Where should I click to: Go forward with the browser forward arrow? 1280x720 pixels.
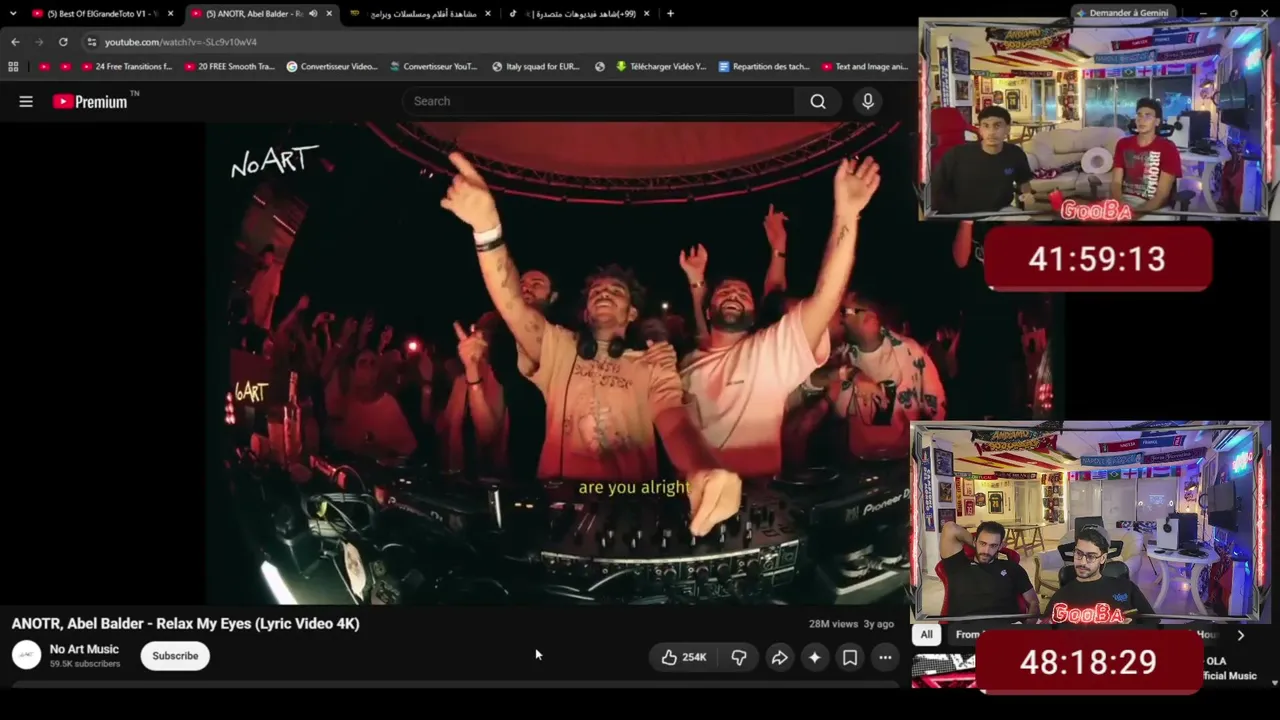[39, 42]
